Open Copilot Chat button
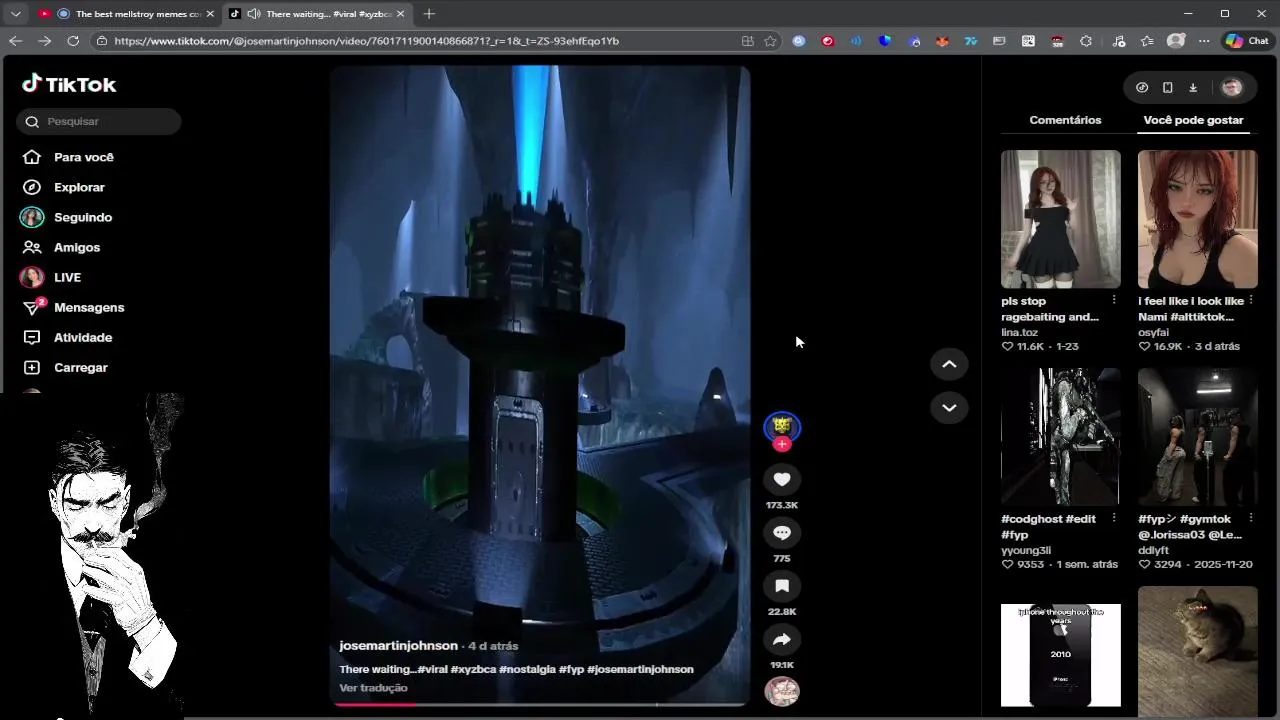 [1246, 41]
